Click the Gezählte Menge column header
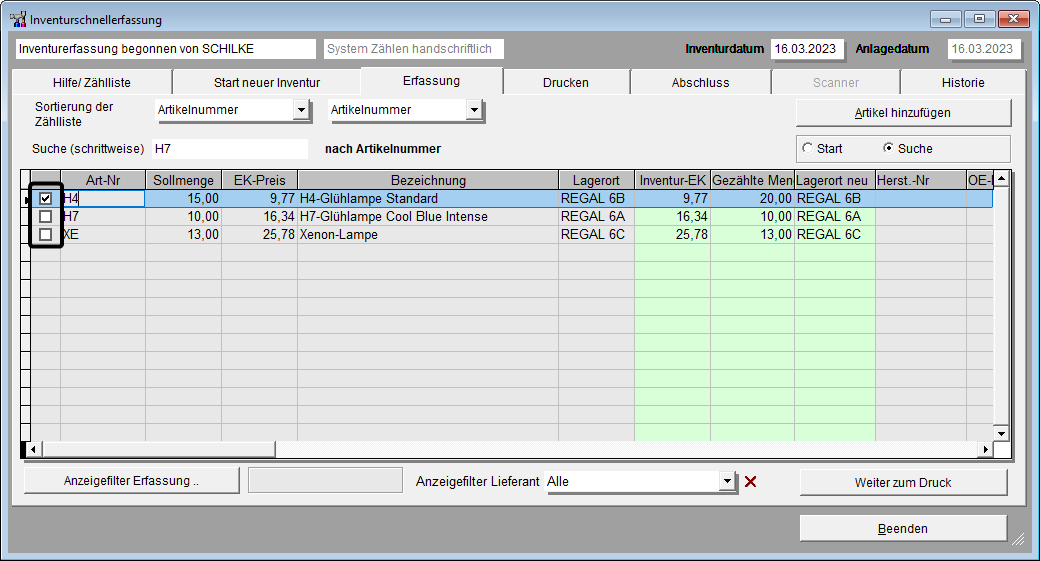Viewport: 1040px width, 561px height. coord(752,180)
